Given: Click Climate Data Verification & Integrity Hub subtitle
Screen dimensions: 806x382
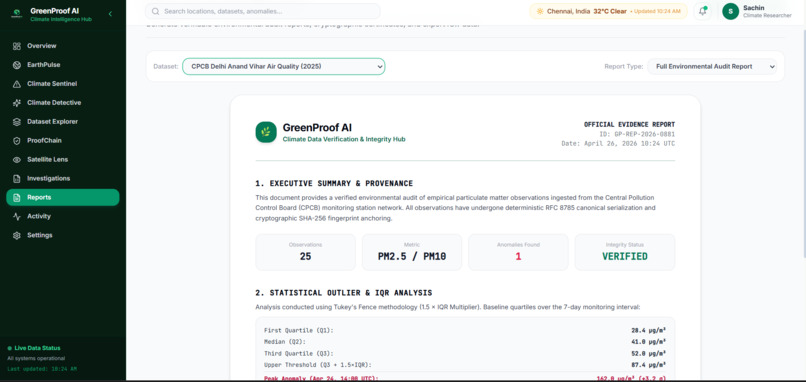Looking at the screenshot, I should pyautogui.click(x=344, y=139).
